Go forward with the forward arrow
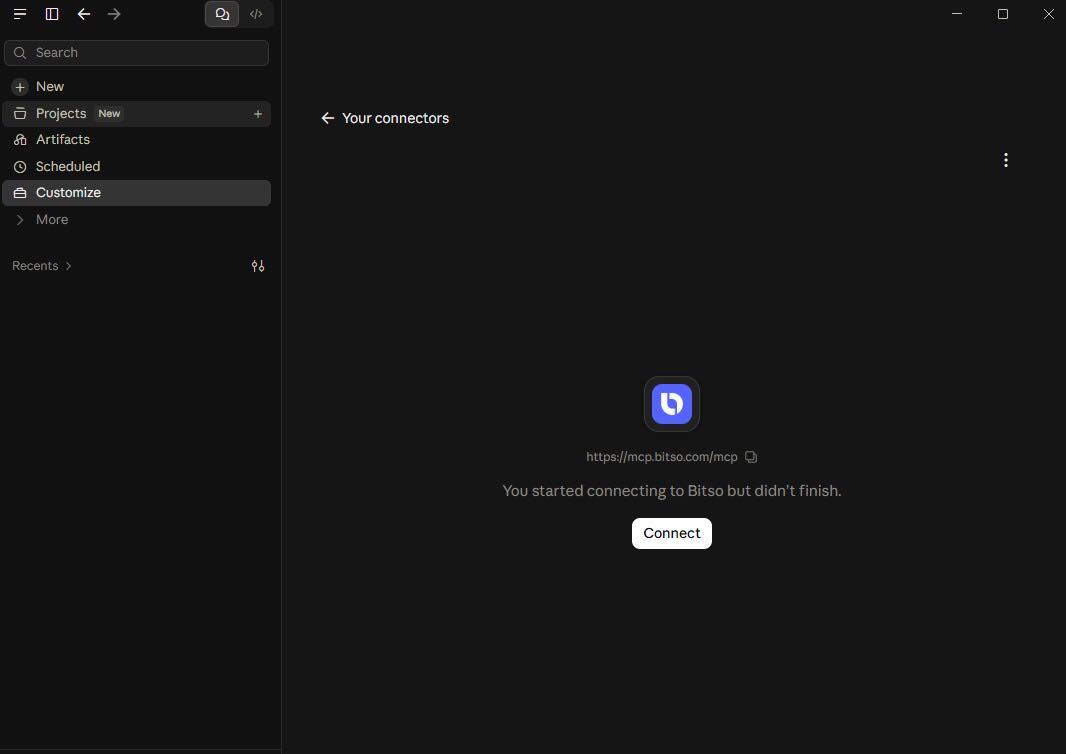The image size is (1066, 754). tap(114, 14)
